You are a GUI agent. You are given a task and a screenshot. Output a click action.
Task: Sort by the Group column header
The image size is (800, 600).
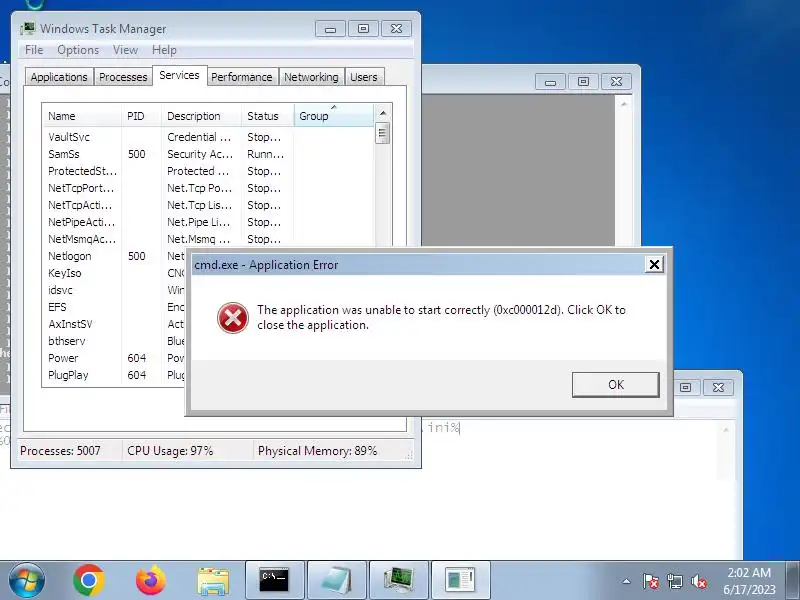pyautogui.click(x=334, y=116)
